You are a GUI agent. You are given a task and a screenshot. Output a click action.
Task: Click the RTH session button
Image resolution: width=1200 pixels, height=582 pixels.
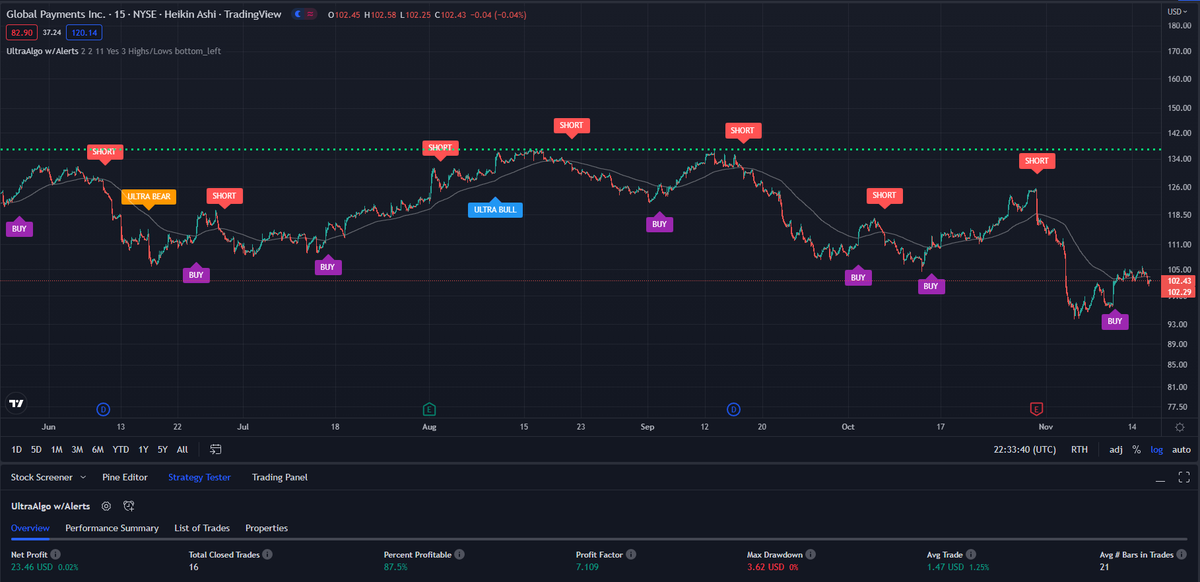[1079, 449]
